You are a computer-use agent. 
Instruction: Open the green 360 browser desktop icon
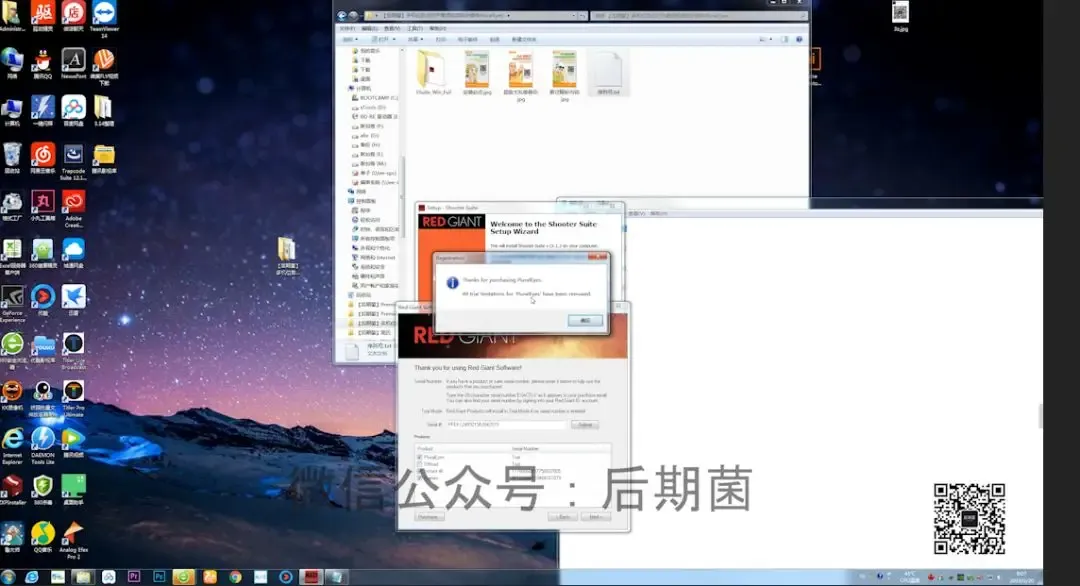(12, 351)
